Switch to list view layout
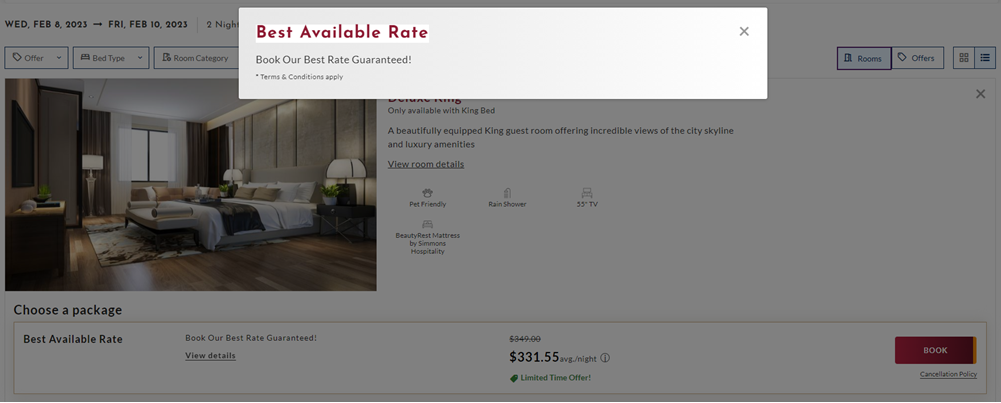Screen dimensions: 1001x403 pyautogui.click(x=985, y=58)
